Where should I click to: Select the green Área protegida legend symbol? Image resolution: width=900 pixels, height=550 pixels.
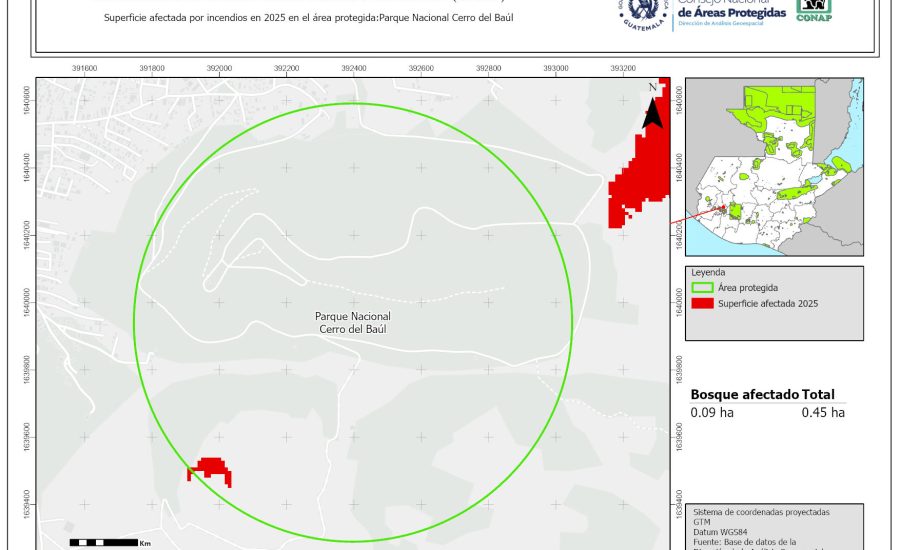click(701, 287)
